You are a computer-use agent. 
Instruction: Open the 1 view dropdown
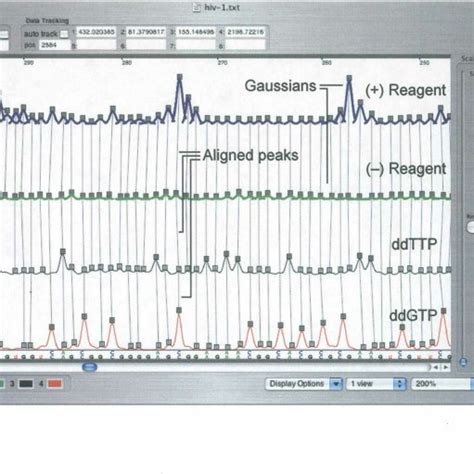[376, 384]
